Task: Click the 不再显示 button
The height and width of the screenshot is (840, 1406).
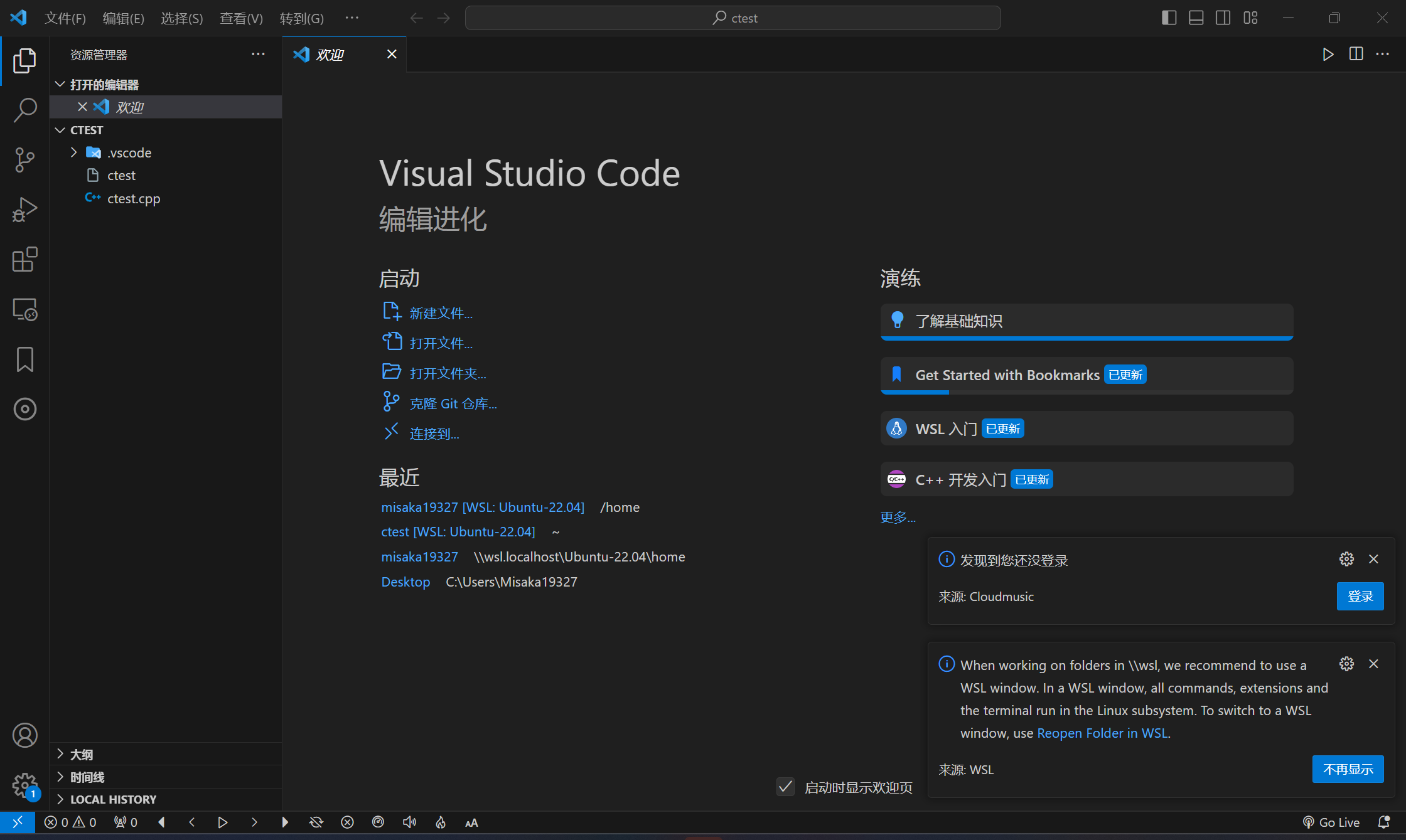Action: click(x=1348, y=769)
